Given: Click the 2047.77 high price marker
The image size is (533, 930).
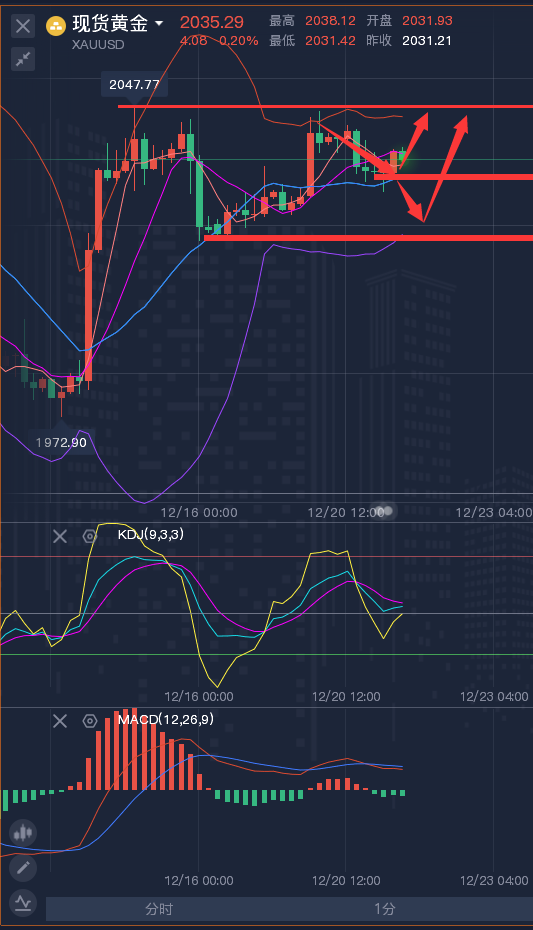Looking at the screenshot, I should point(134,84).
